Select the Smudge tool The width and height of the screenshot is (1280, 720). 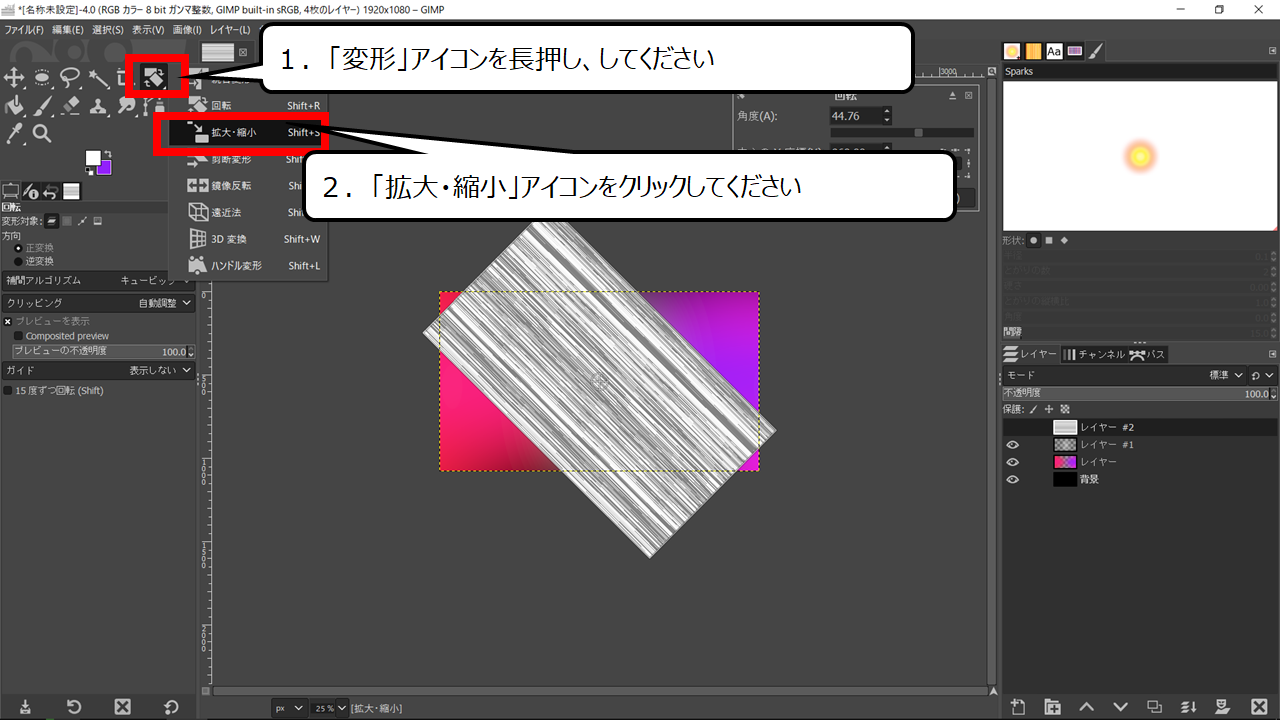(x=126, y=105)
